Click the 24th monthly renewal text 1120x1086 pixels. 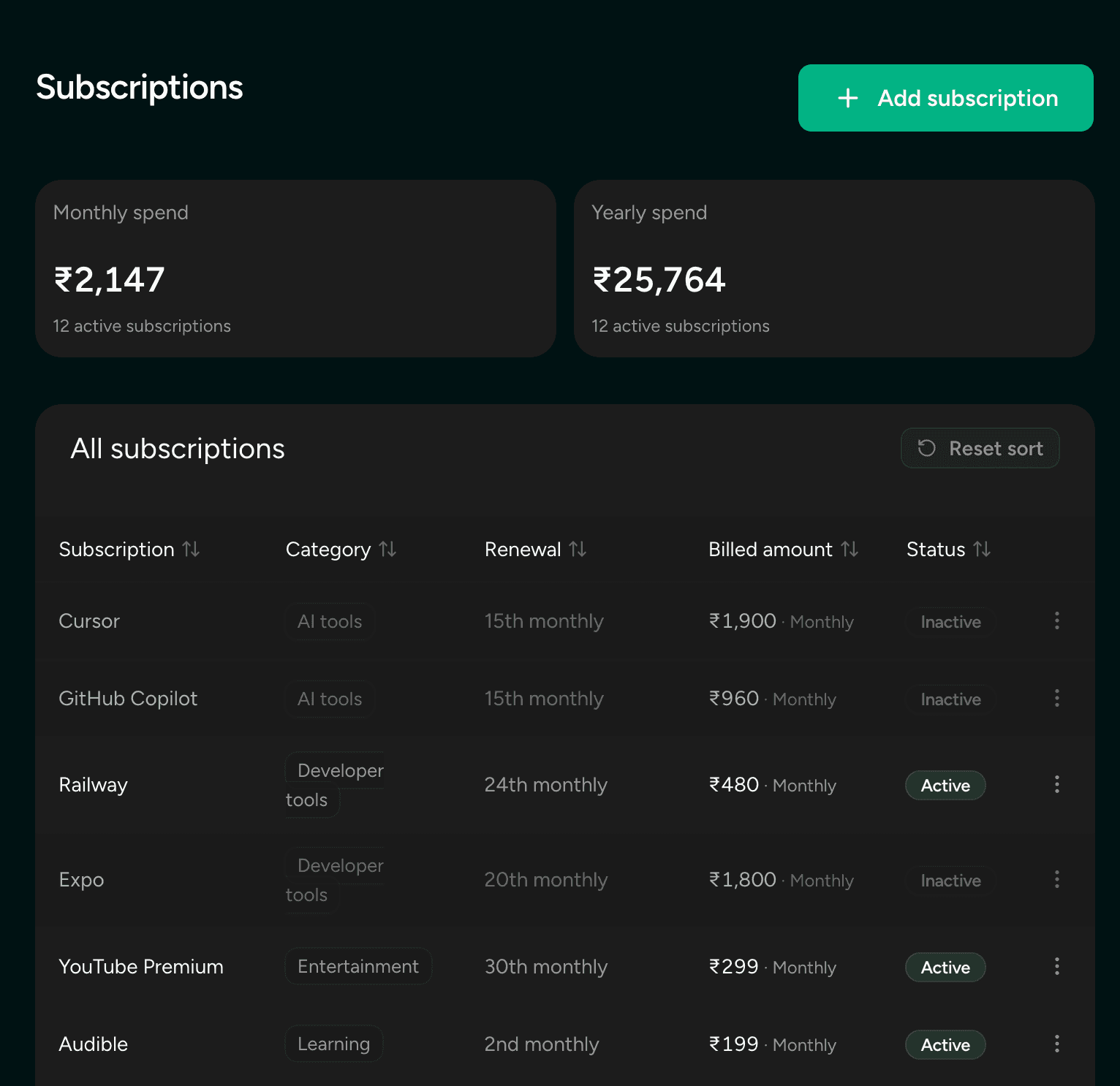pos(545,785)
